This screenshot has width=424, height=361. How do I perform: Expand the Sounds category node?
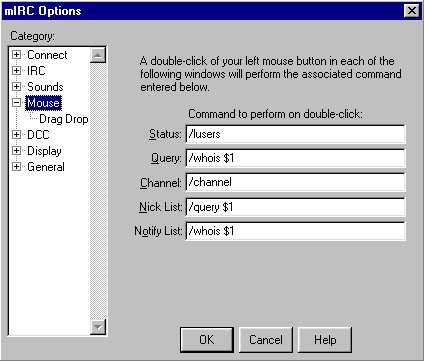coord(16,87)
